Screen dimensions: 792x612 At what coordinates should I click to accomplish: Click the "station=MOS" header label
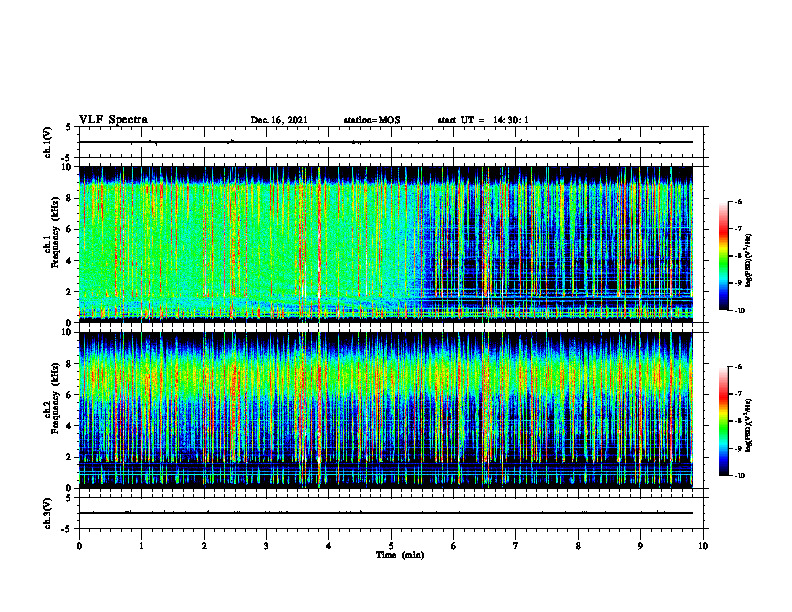point(372,120)
